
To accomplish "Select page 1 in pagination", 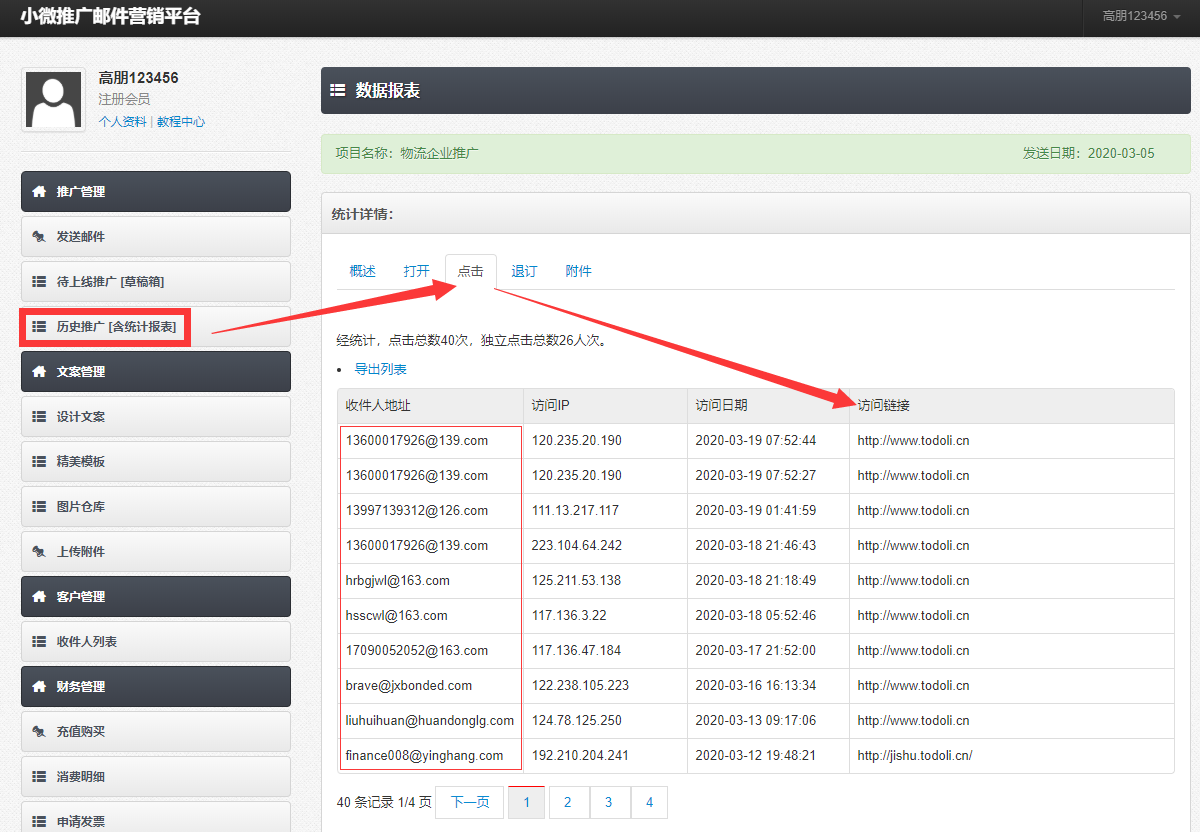I will pos(527,803).
